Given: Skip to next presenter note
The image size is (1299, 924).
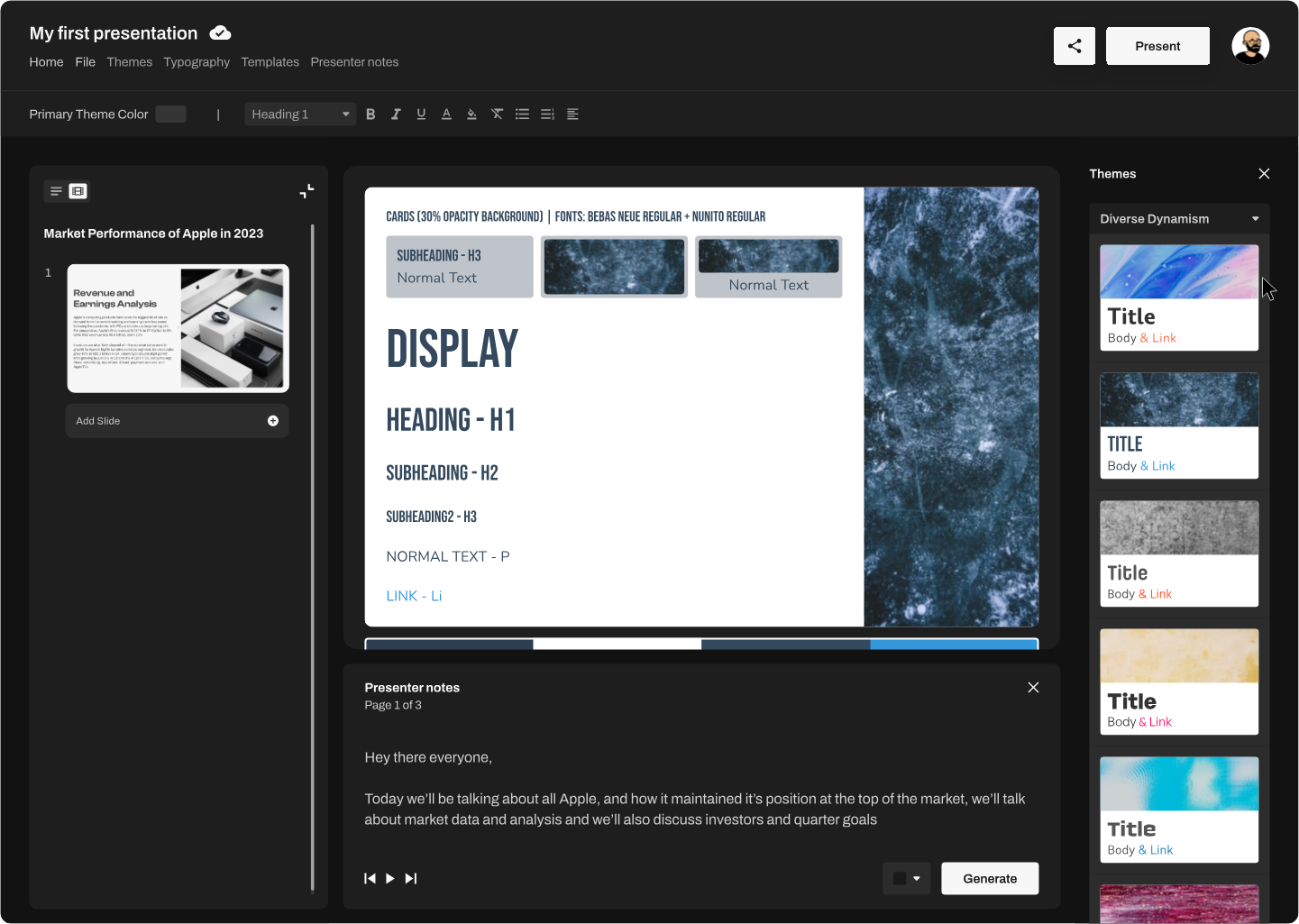Looking at the screenshot, I should (411, 879).
